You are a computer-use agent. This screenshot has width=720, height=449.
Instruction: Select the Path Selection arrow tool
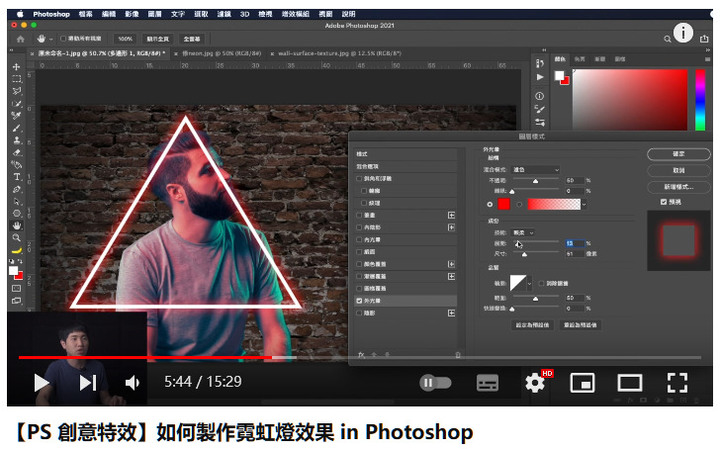pyautogui.click(x=17, y=202)
